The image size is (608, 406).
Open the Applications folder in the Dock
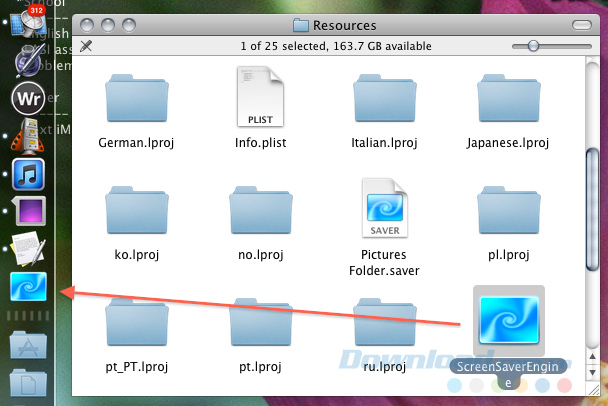point(28,346)
